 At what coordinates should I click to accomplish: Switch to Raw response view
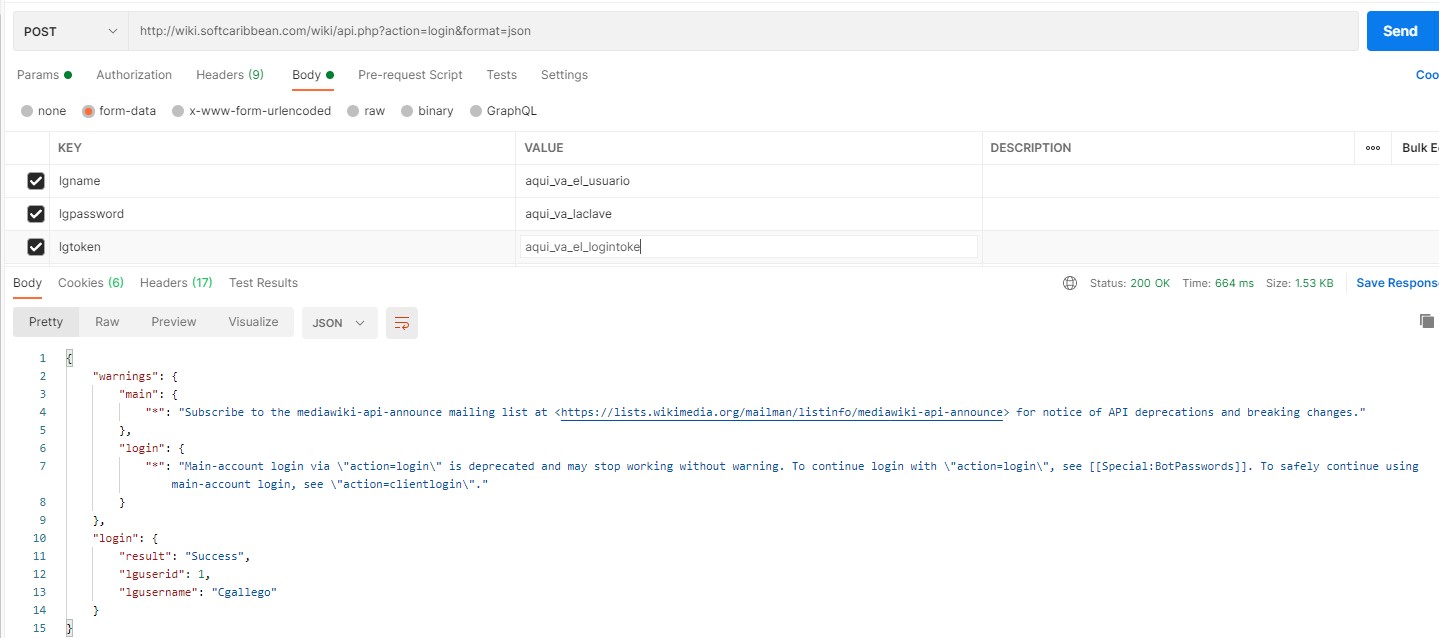pos(107,322)
